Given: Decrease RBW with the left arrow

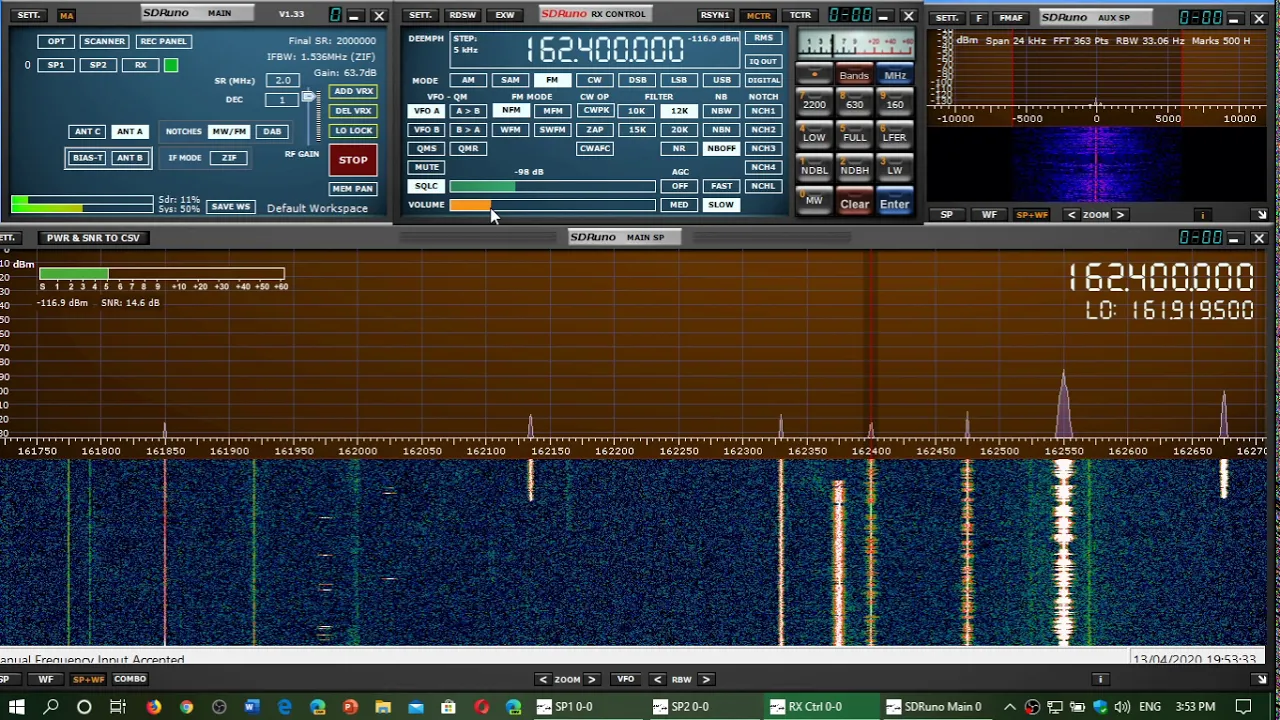Looking at the screenshot, I should (x=657, y=679).
